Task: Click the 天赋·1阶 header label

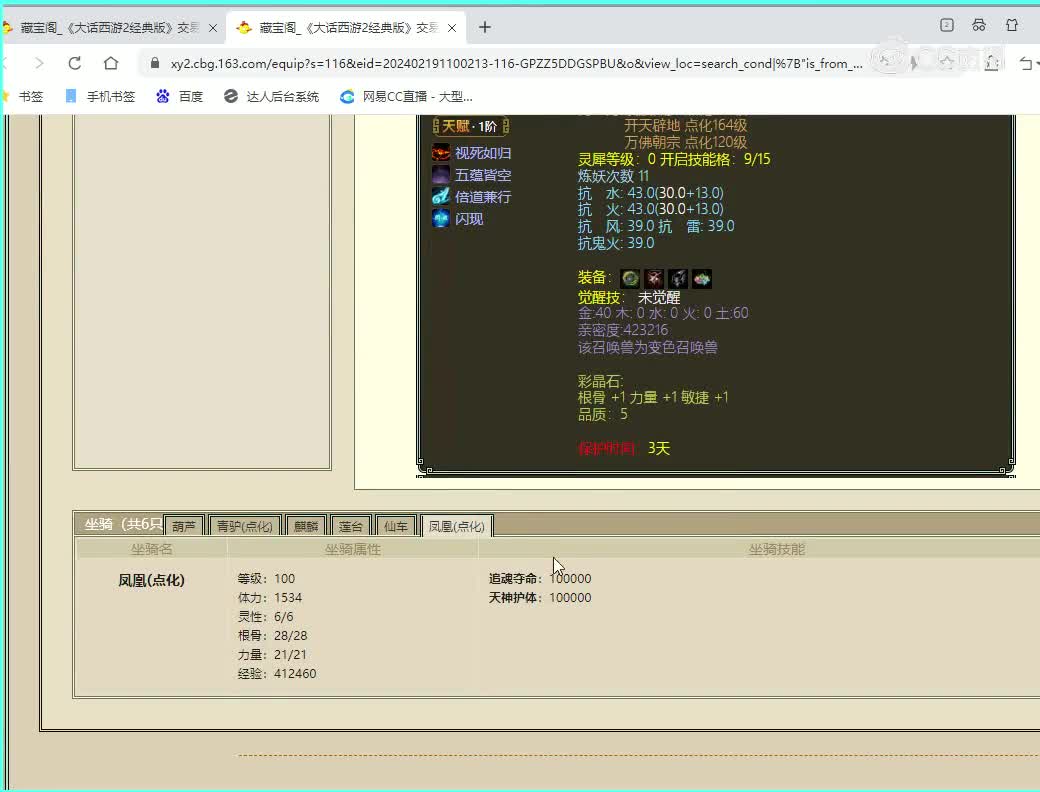Action: (470, 126)
